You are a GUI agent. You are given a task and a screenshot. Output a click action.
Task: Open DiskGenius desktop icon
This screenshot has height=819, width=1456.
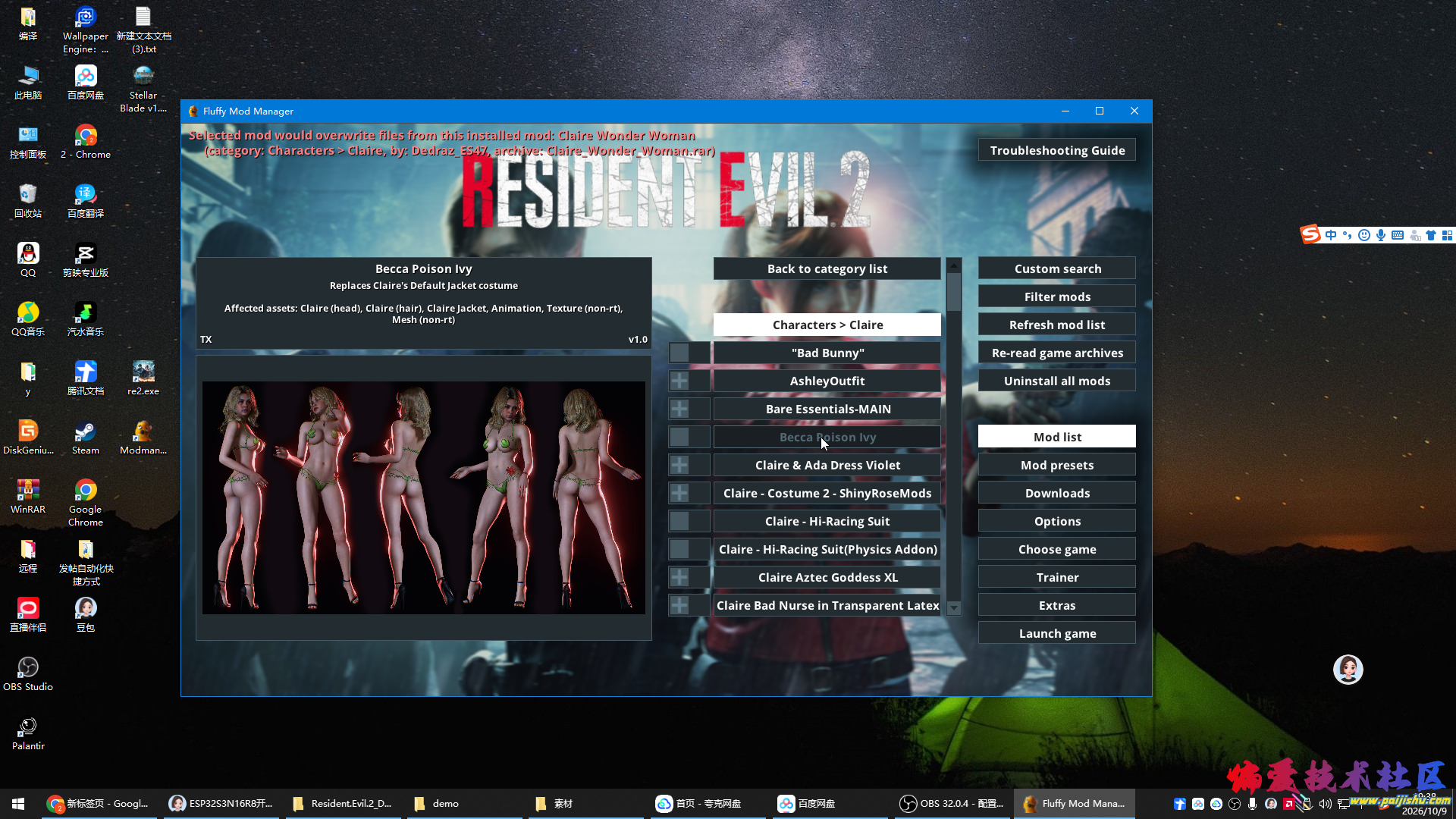pyautogui.click(x=28, y=438)
